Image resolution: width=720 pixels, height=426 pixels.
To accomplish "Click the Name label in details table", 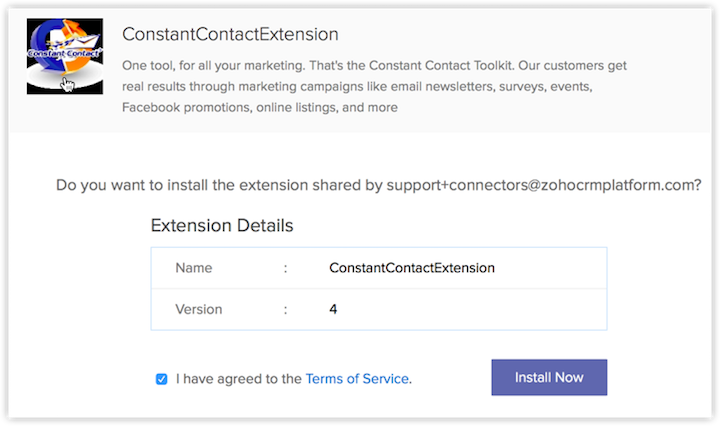I will click(193, 268).
